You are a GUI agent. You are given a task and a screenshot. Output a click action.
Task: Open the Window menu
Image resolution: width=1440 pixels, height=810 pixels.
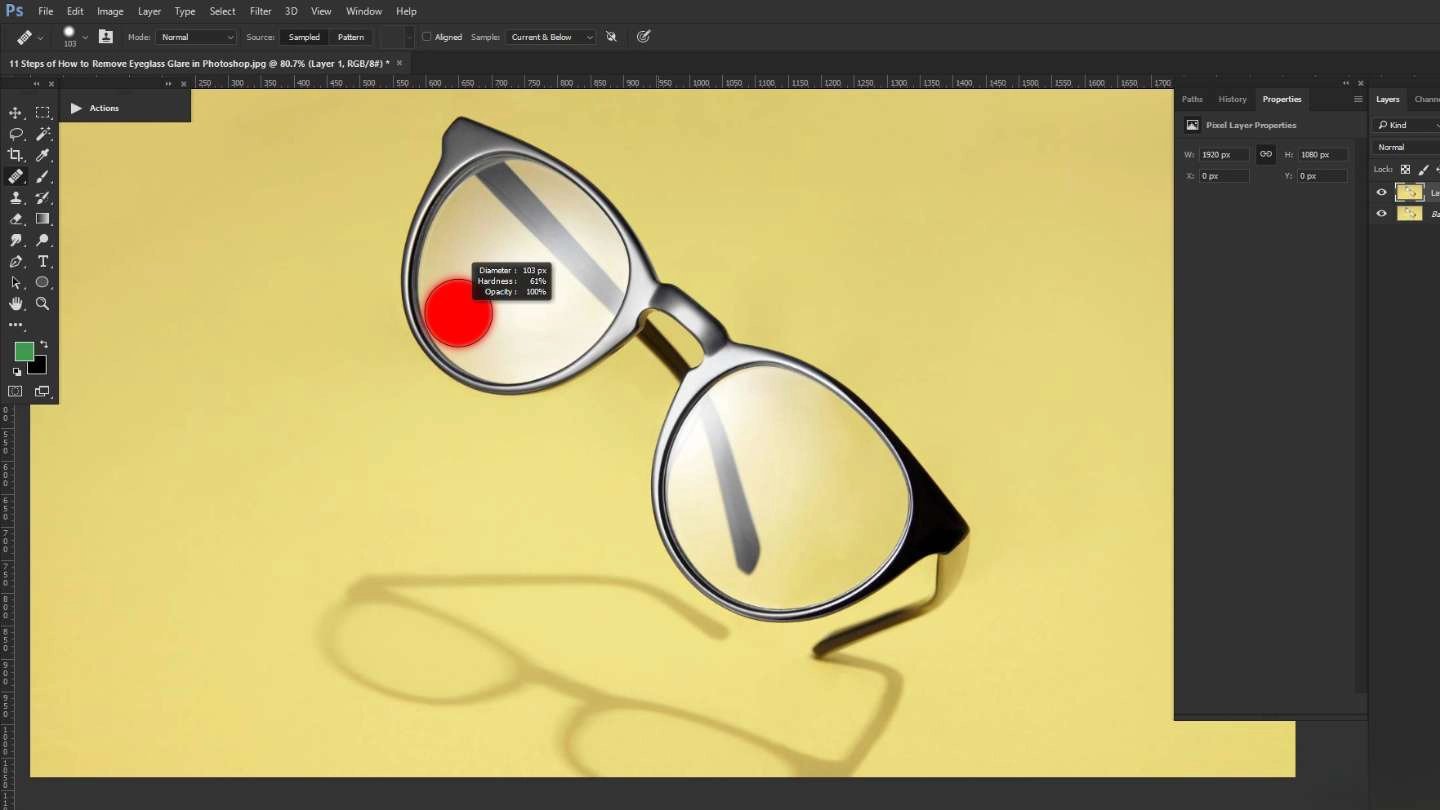364,11
